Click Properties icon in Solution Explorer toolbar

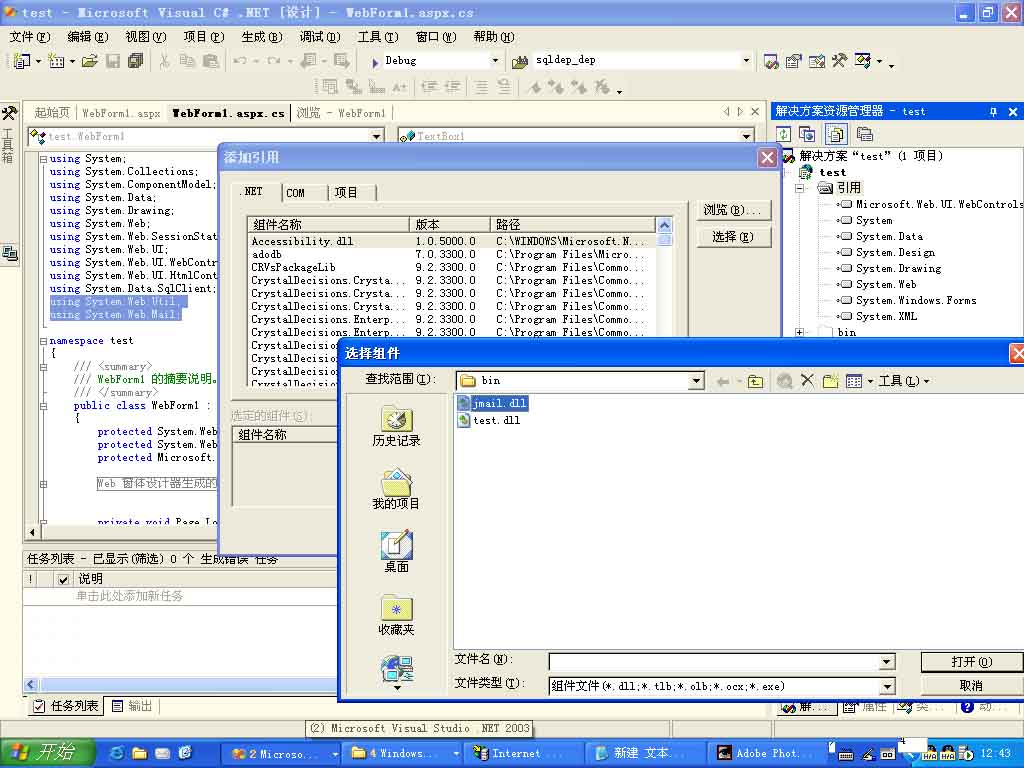point(865,135)
